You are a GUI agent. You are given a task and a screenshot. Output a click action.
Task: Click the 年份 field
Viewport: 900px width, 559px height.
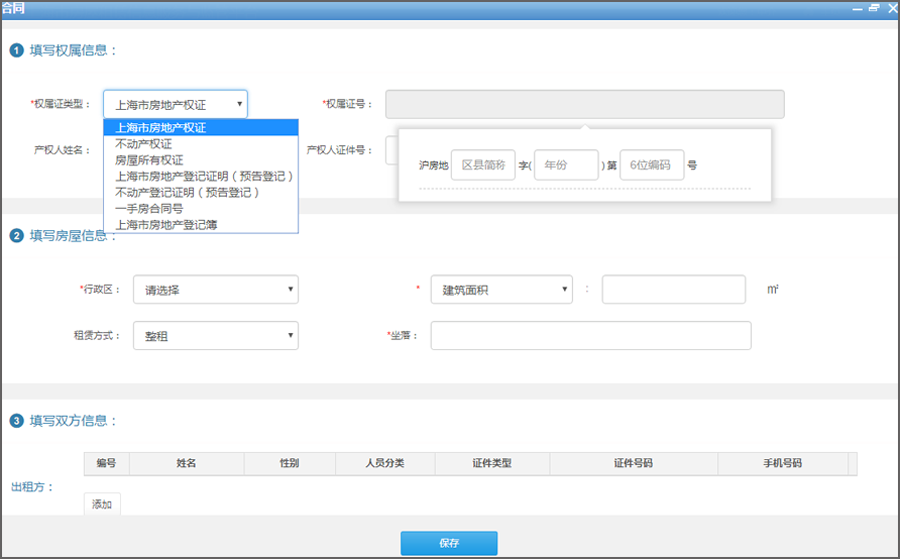[x=566, y=165]
